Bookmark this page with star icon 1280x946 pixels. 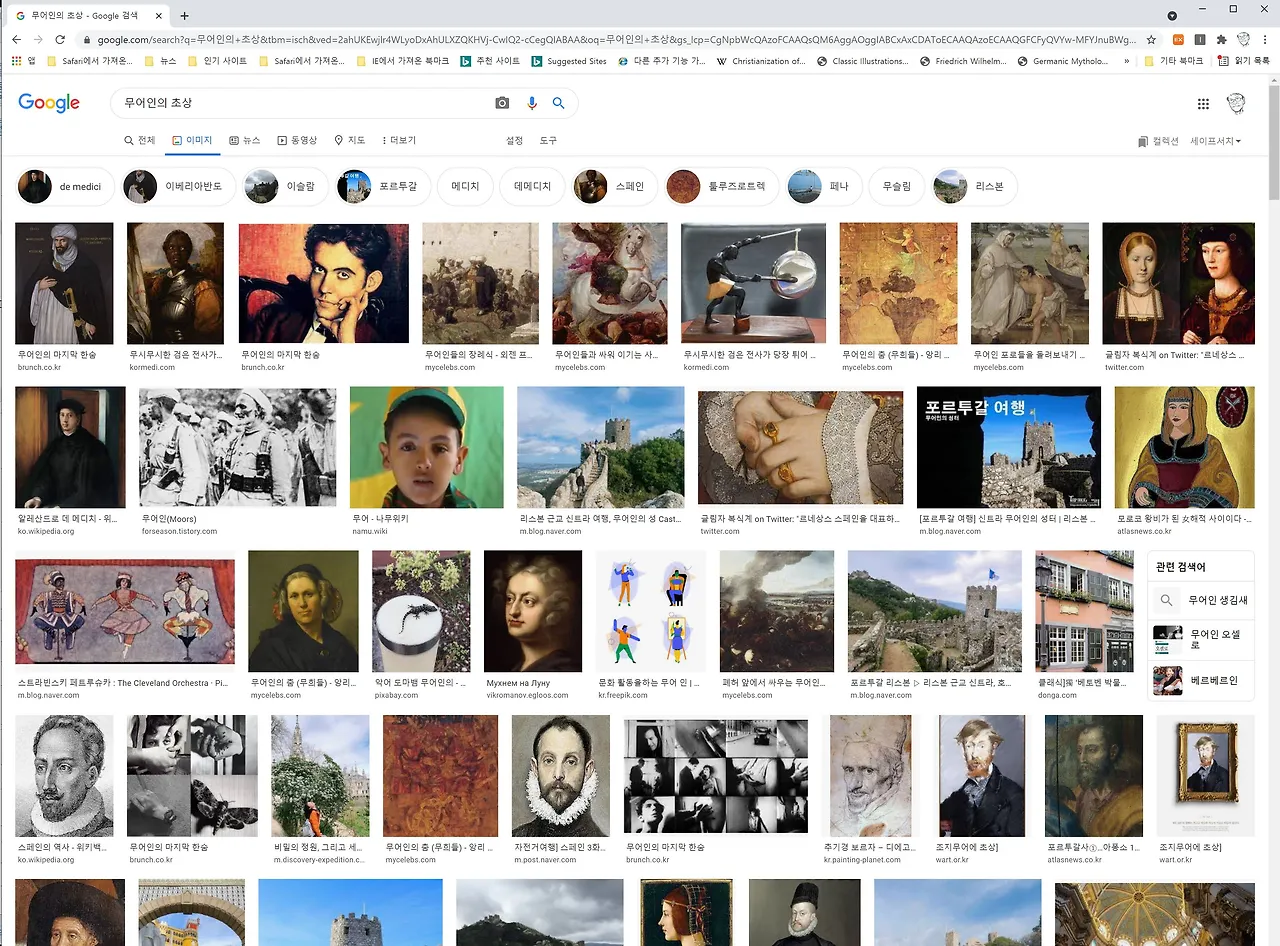pos(1151,39)
